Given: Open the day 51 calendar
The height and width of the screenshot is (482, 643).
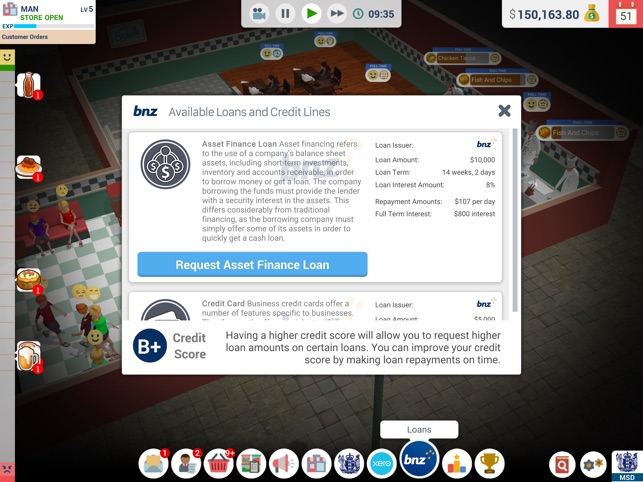Looking at the screenshot, I should pos(625,14).
